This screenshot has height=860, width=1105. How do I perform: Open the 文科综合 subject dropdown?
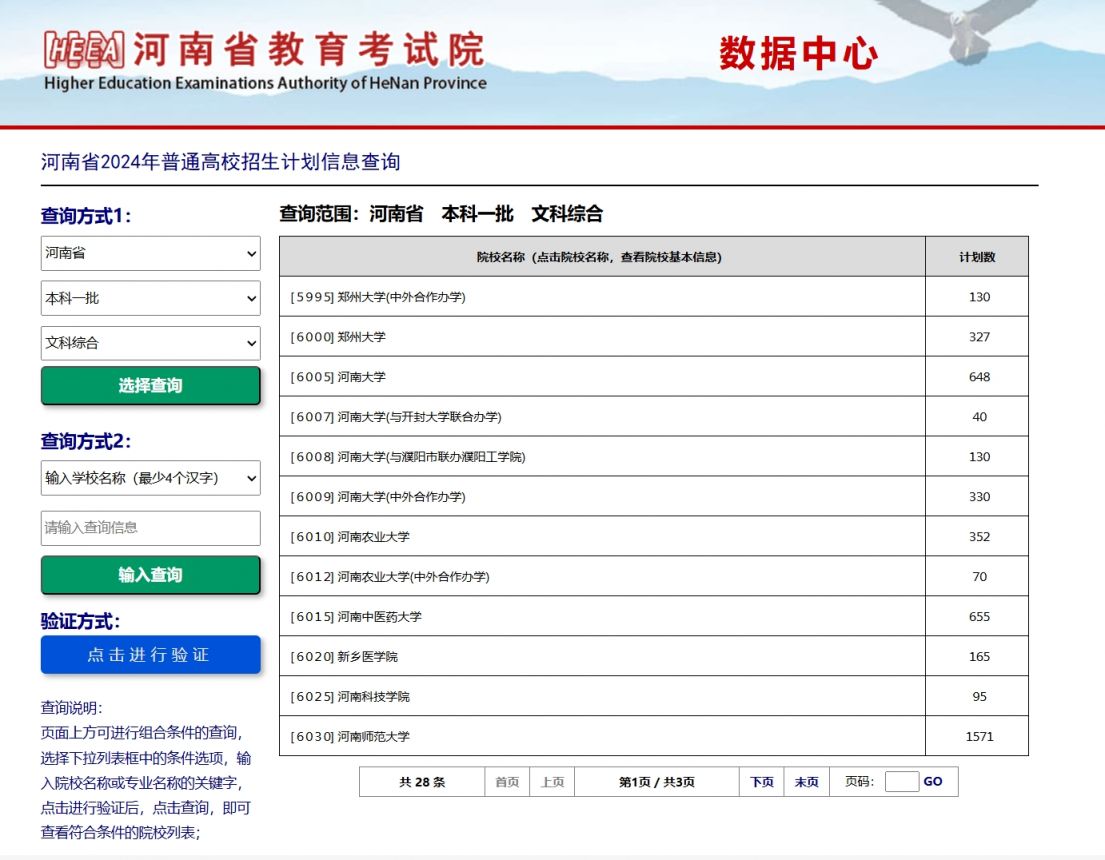[151, 343]
